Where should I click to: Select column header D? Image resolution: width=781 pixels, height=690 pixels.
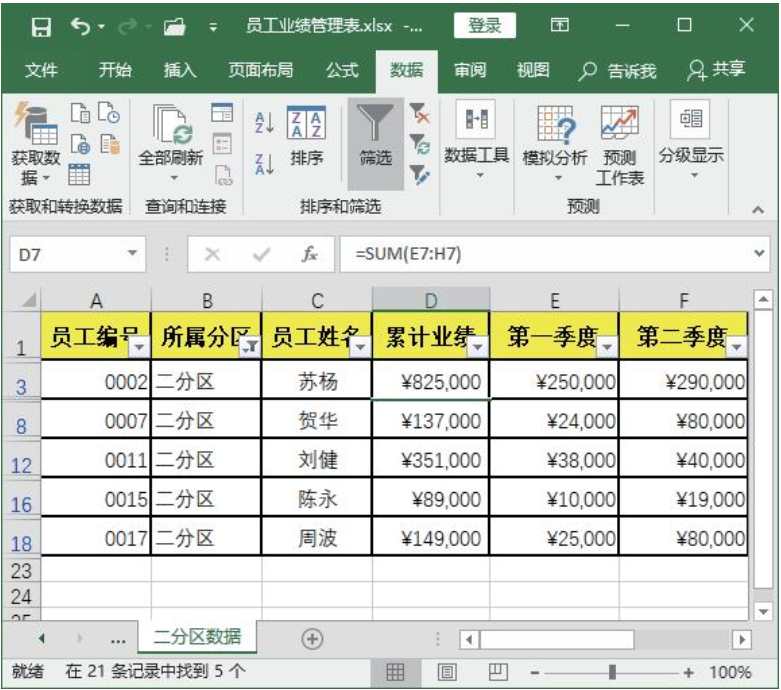[x=431, y=300]
